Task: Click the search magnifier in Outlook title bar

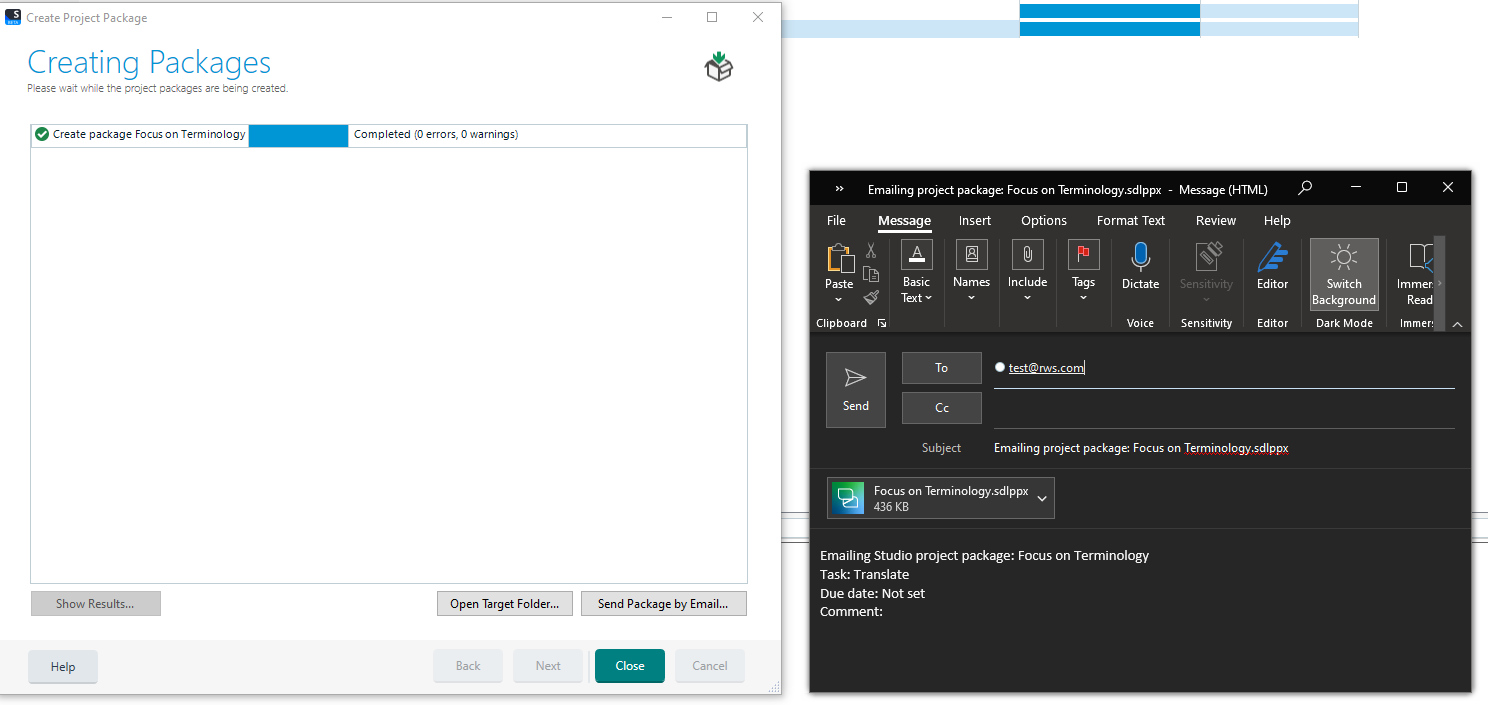Action: 1304,188
